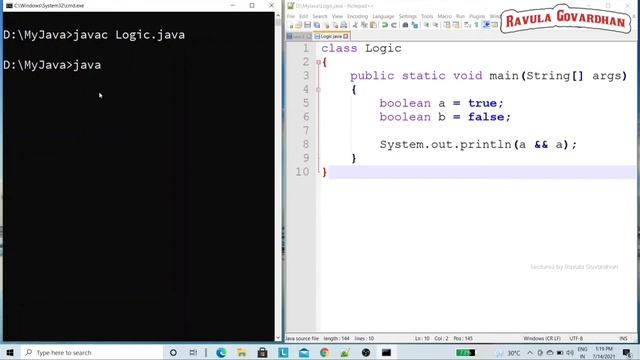
Task: Click the Close All toolbar icon
Action: point(335,25)
